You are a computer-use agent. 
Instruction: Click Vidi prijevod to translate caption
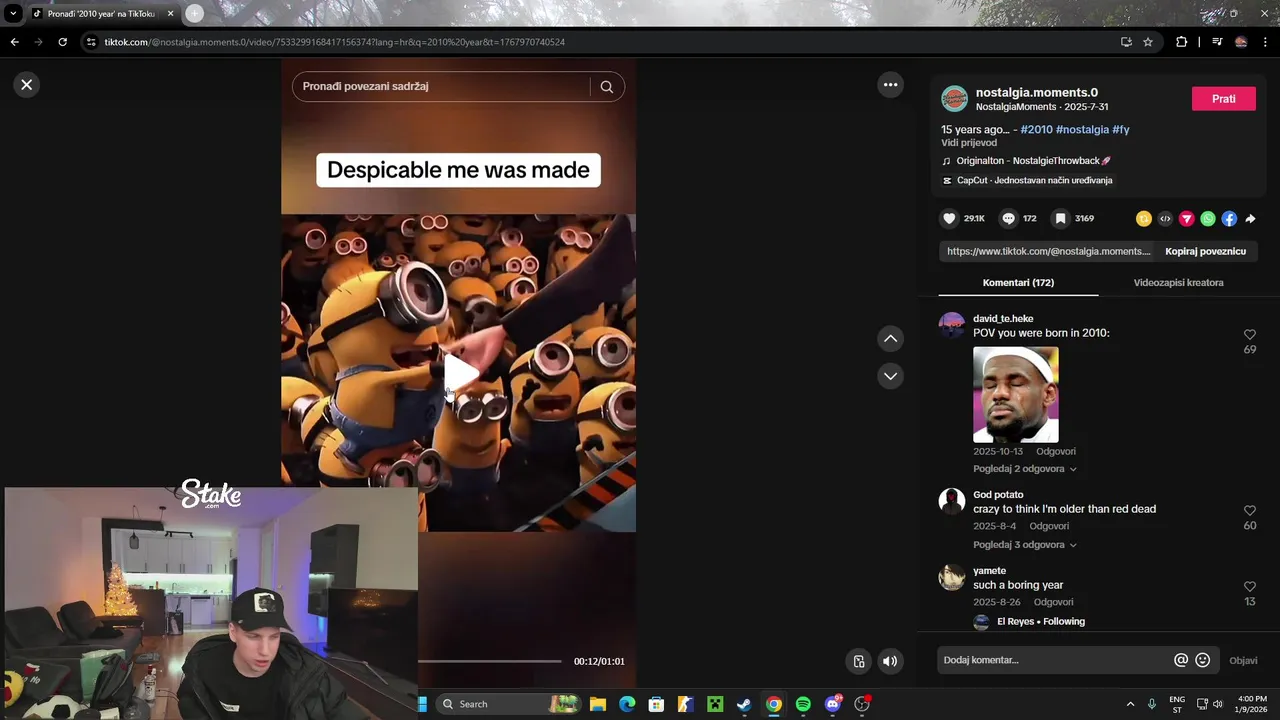[969, 143]
